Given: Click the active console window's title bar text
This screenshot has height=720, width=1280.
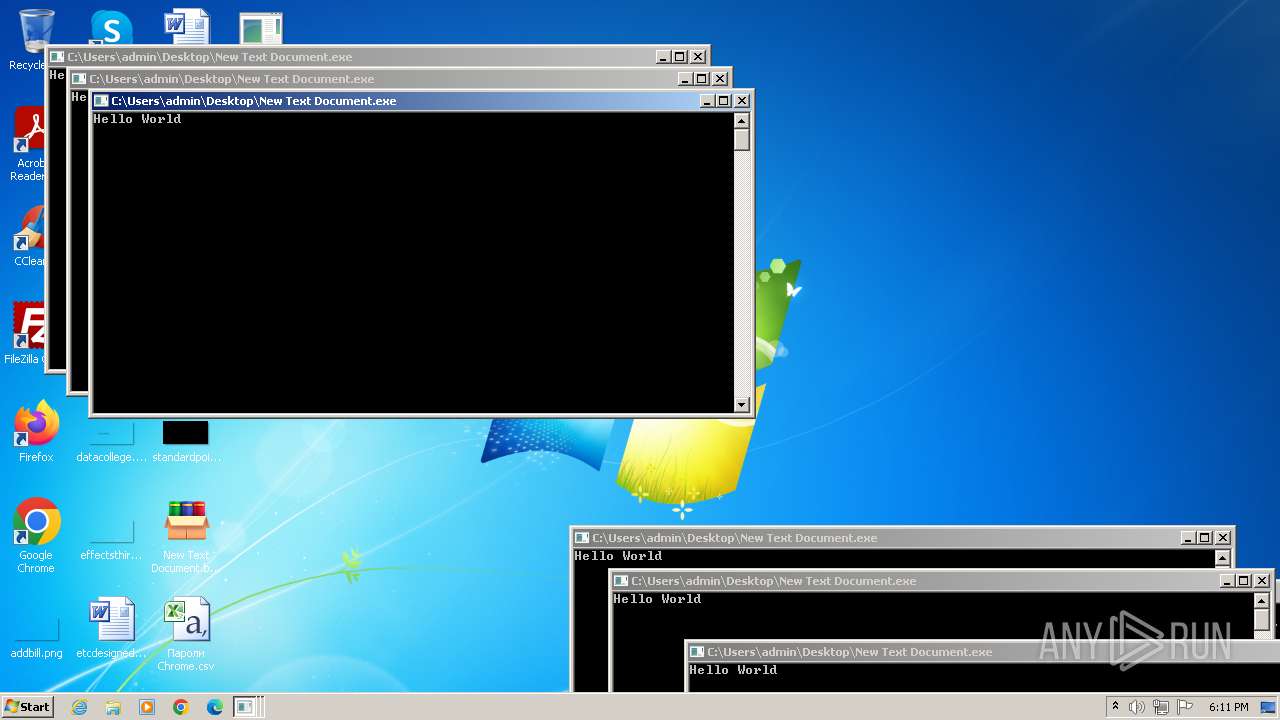Looking at the screenshot, I should coord(254,101).
